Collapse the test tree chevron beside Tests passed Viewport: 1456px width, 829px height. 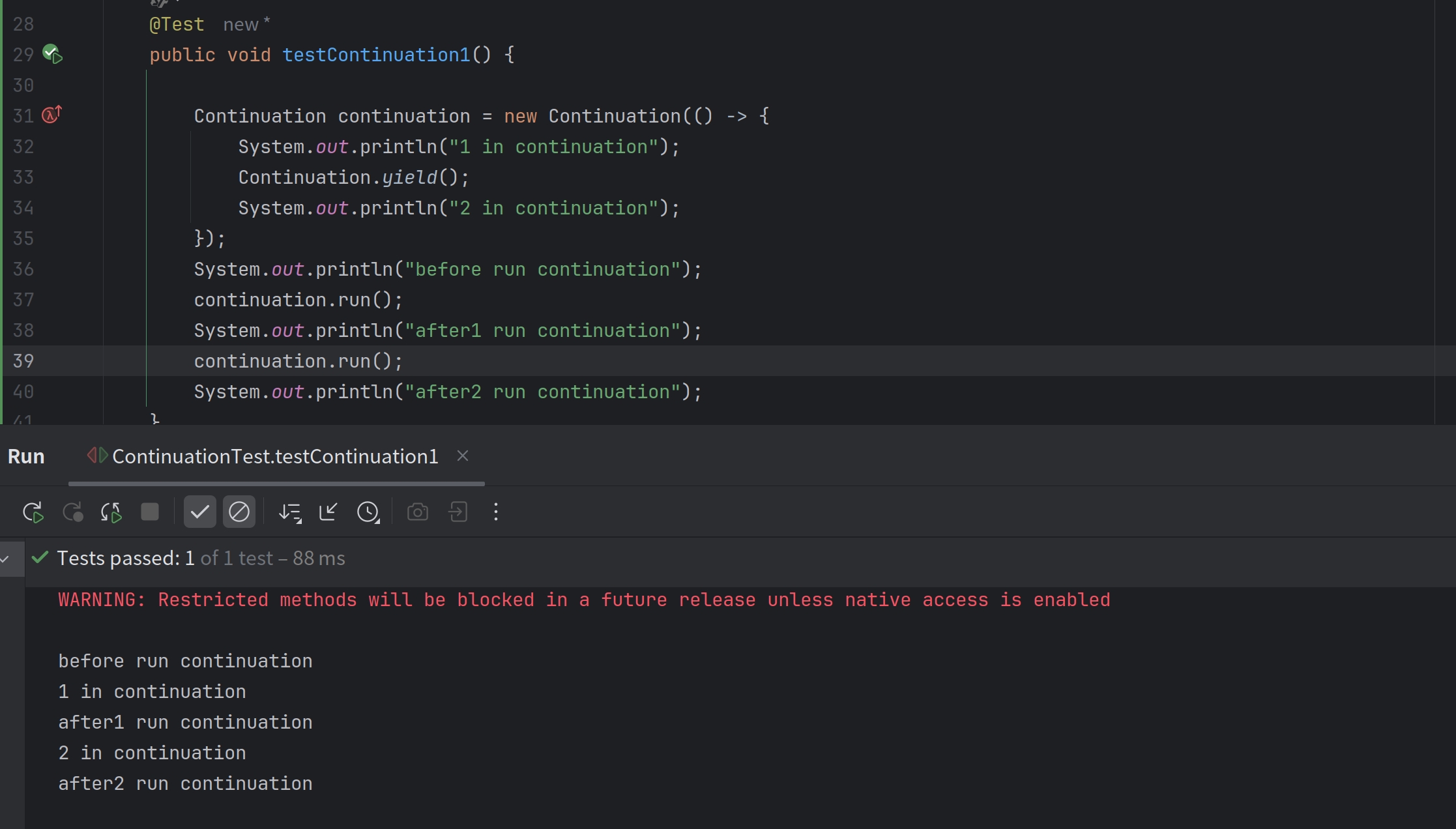[x=5, y=559]
